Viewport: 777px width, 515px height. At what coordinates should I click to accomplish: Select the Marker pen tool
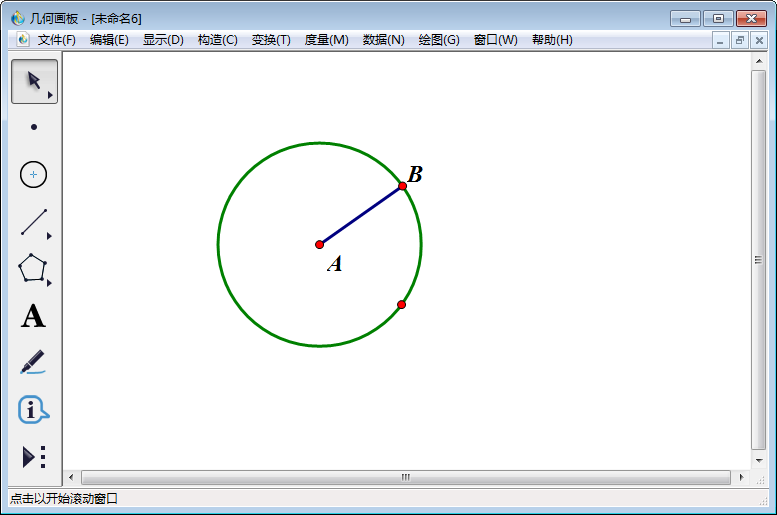[x=34, y=362]
